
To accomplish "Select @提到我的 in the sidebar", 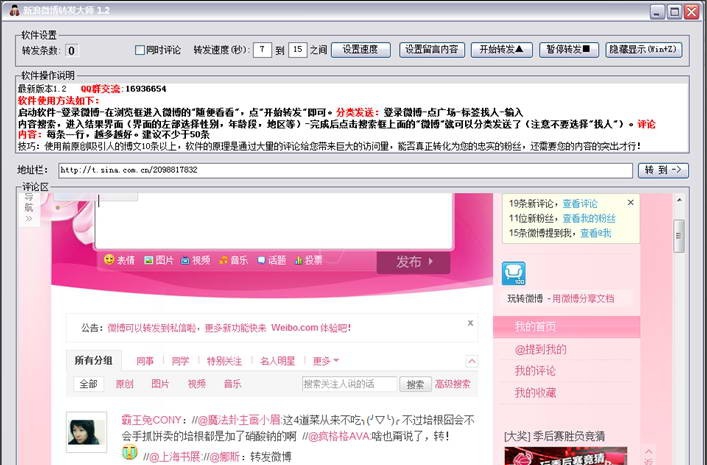I will pos(541,350).
